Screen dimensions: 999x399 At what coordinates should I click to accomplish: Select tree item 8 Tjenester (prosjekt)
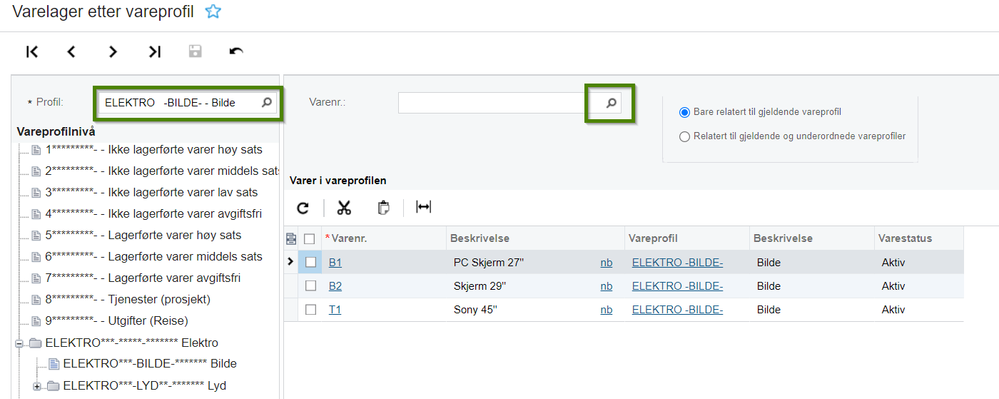(127, 299)
